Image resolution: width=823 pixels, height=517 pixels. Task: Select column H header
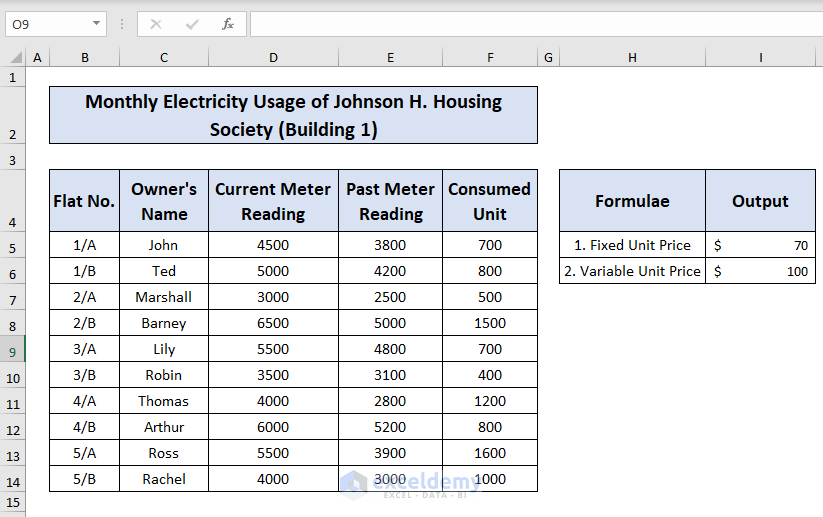[x=632, y=58]
